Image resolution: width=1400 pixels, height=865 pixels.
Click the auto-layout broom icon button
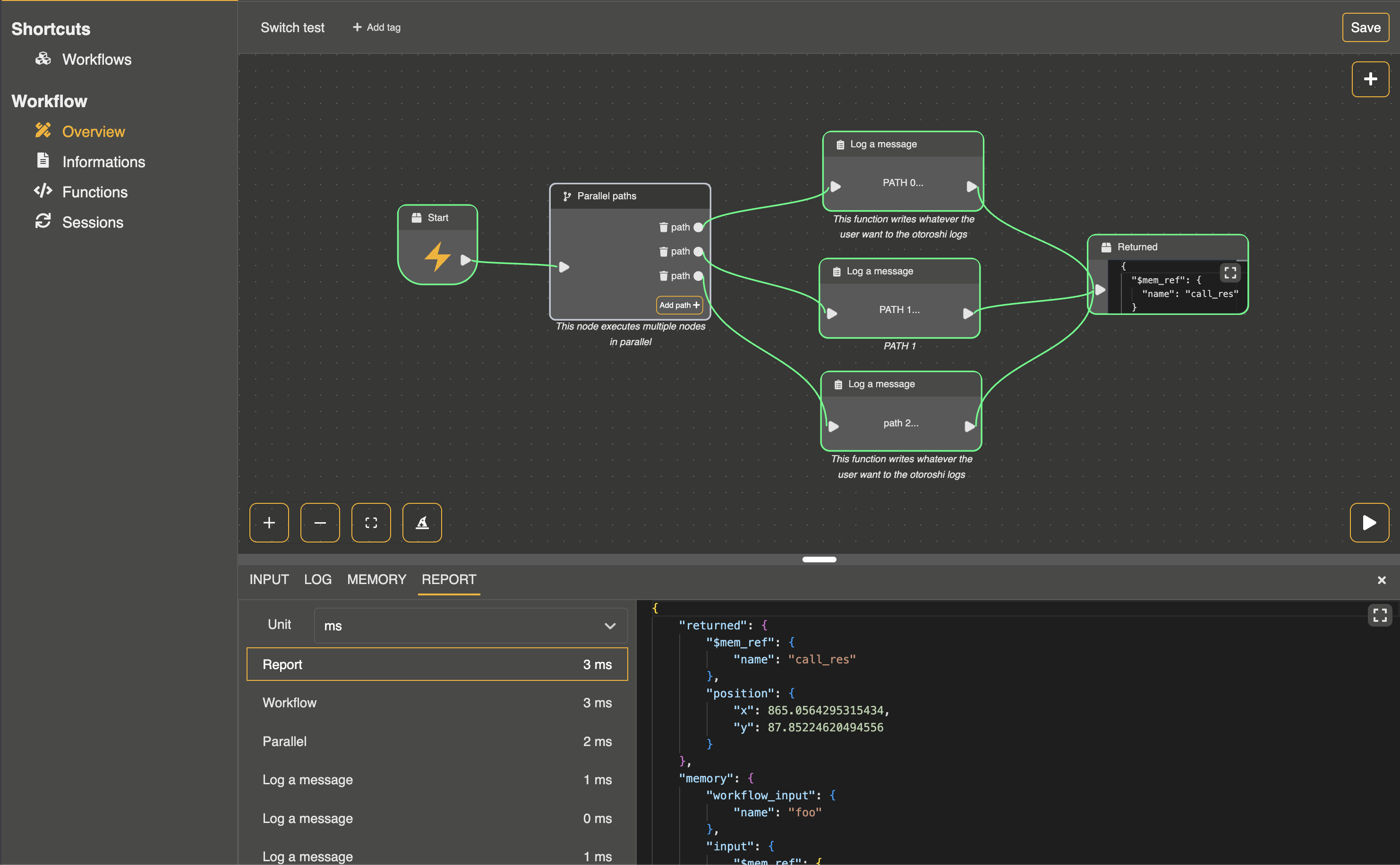422,522
